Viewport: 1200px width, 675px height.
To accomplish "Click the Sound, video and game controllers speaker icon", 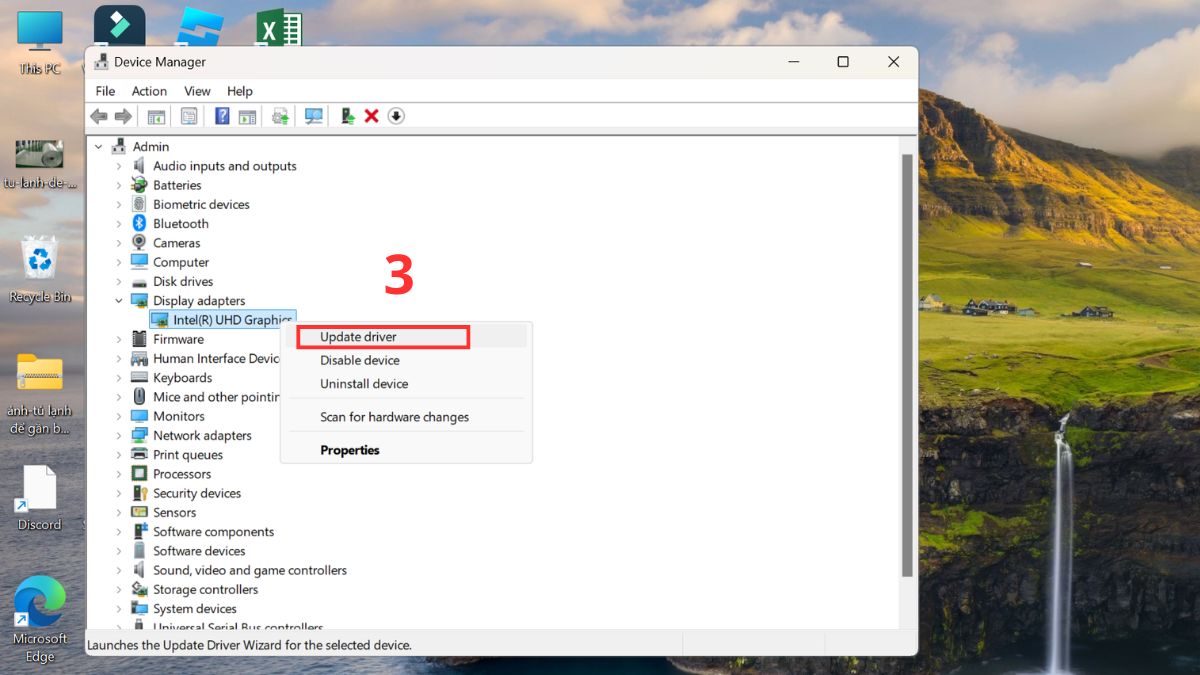I will click(140, 570).
